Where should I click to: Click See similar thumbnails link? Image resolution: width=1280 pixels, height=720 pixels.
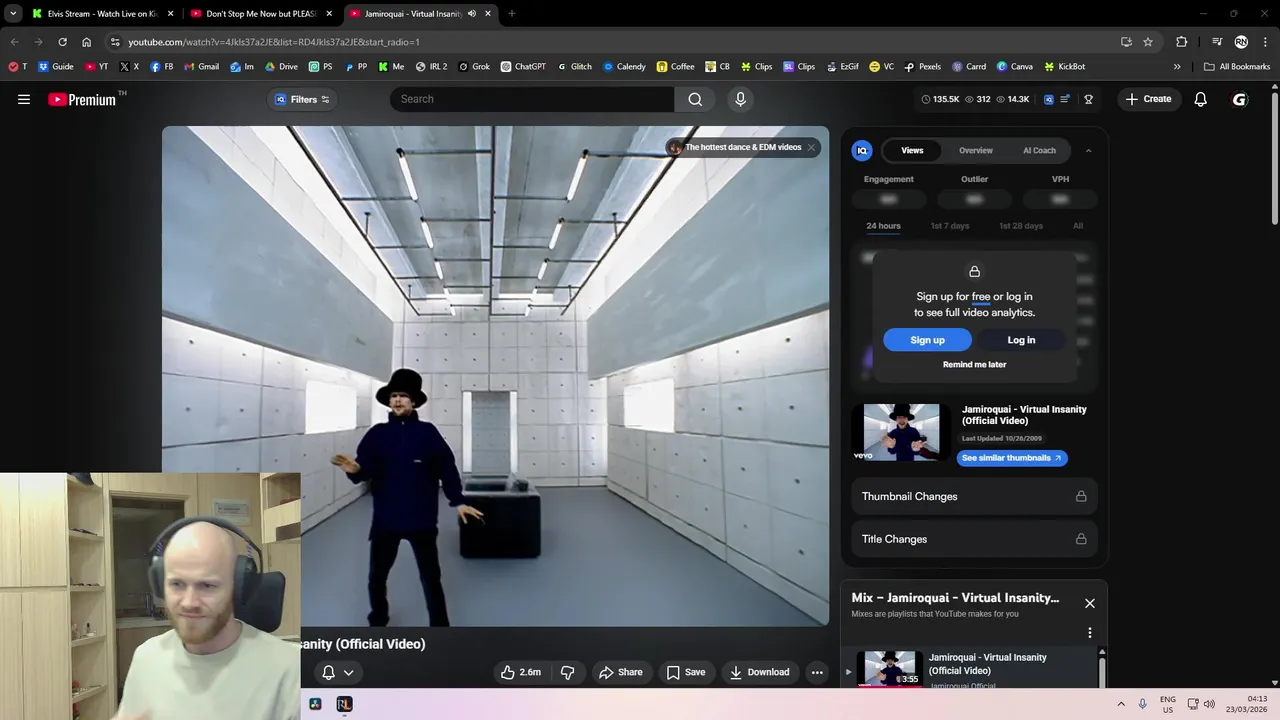coord(1011,458)
